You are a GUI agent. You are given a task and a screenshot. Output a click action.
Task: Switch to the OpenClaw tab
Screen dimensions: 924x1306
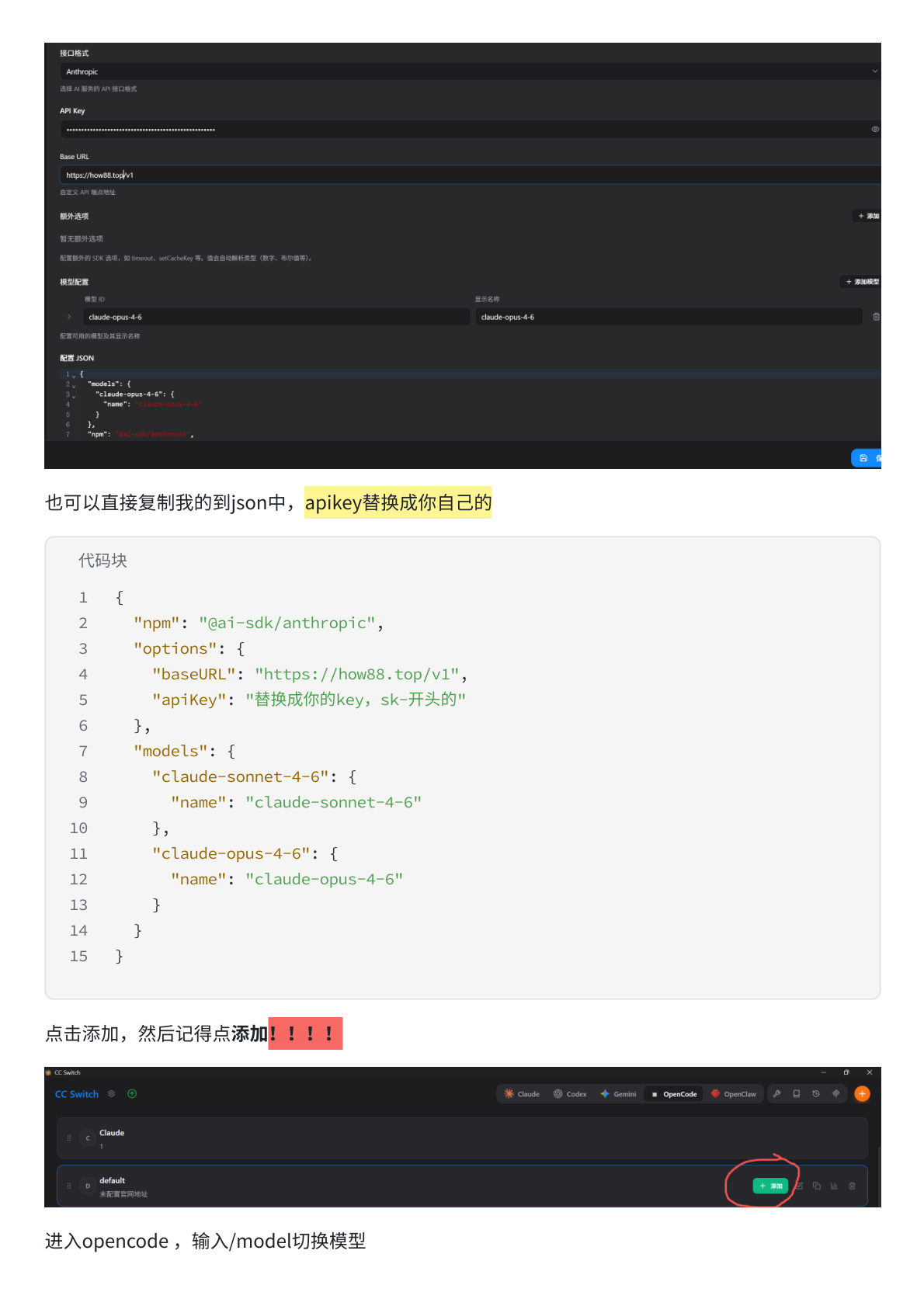pos(734,1094)
